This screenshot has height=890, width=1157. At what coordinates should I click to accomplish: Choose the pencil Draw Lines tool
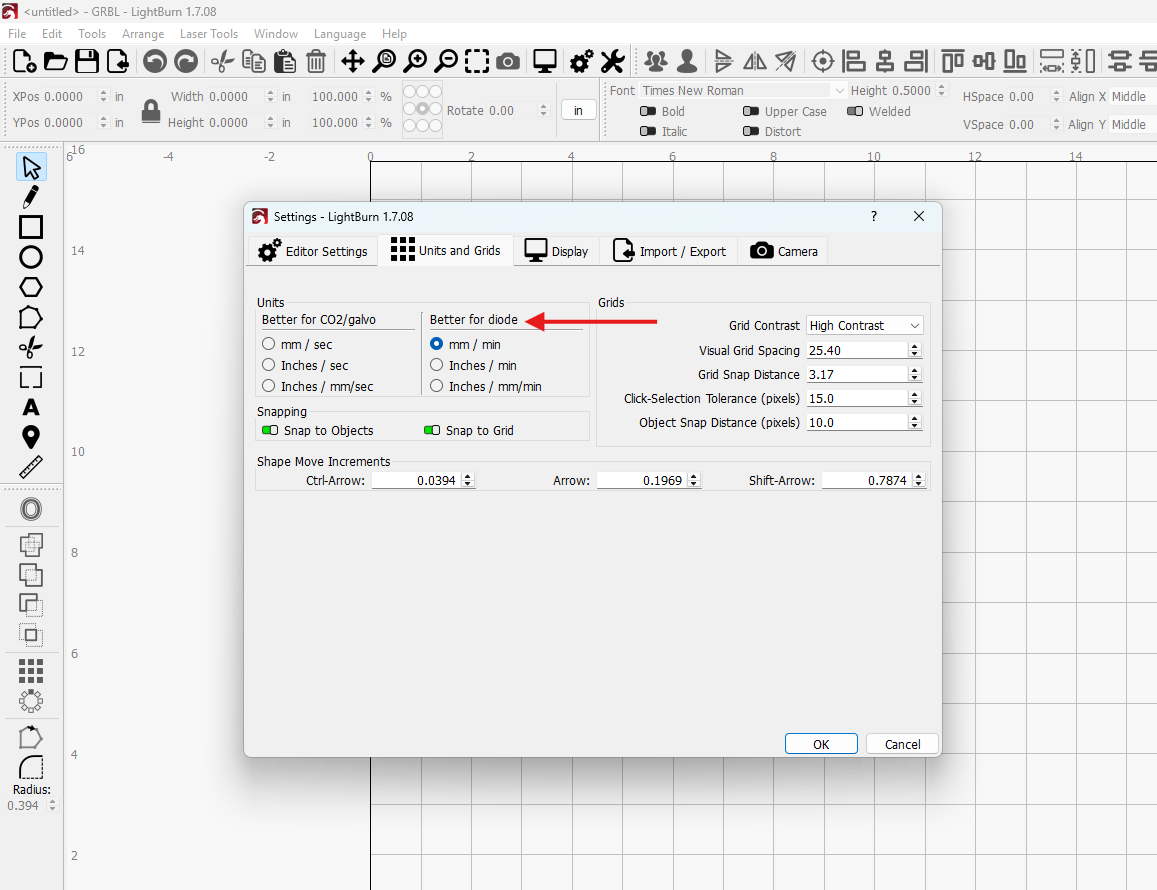[30, 197]
